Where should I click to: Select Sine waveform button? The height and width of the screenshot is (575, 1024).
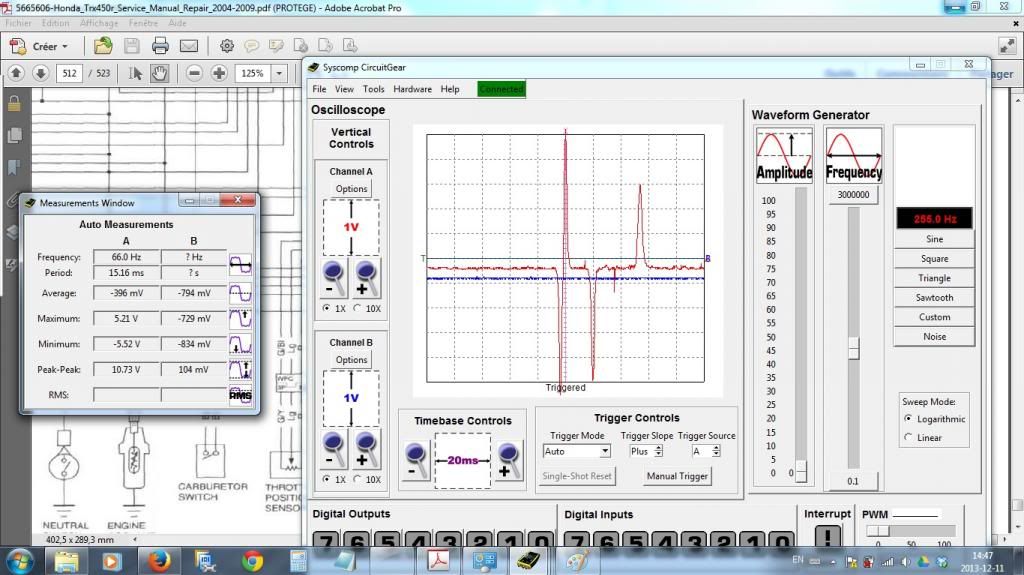[x=934, y=239]
